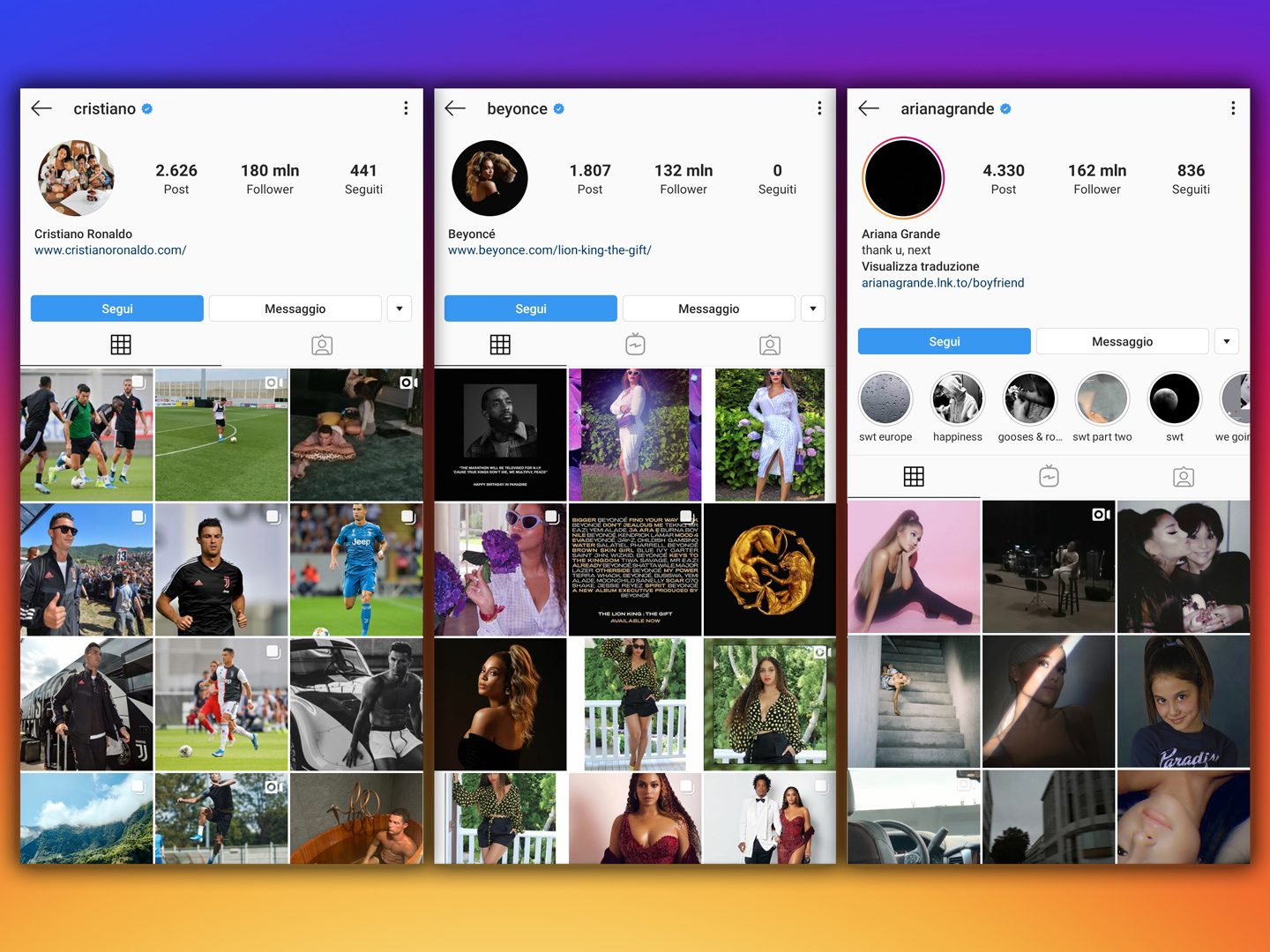
Task: Click Visualizza traduzione in Ariana bio
Action: pyautogui.click(x=921, y=266)
